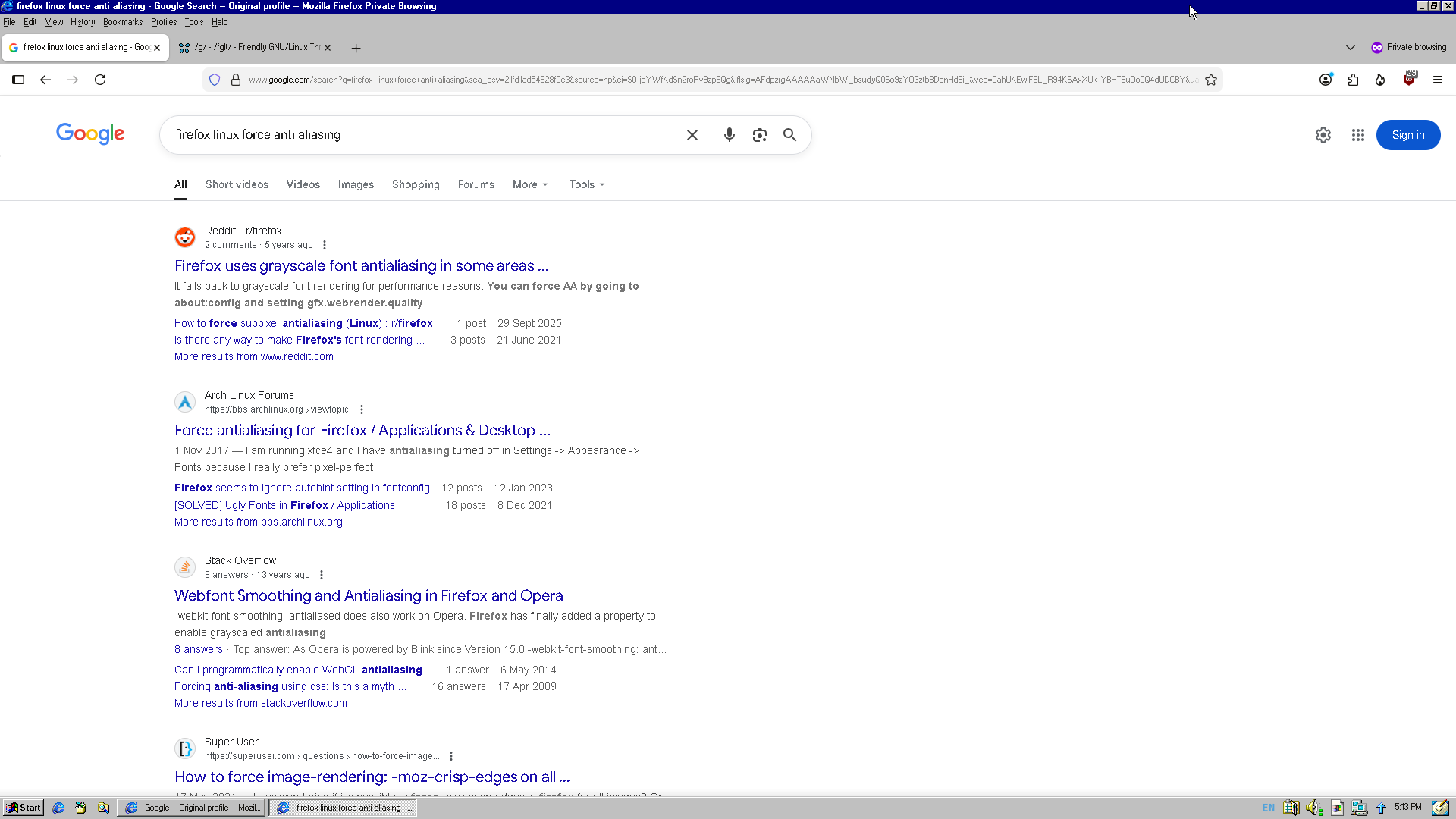The image size is (1456, 819).
Task: Reload the current page
Action: pyautogui.click(x=100, y=80)
